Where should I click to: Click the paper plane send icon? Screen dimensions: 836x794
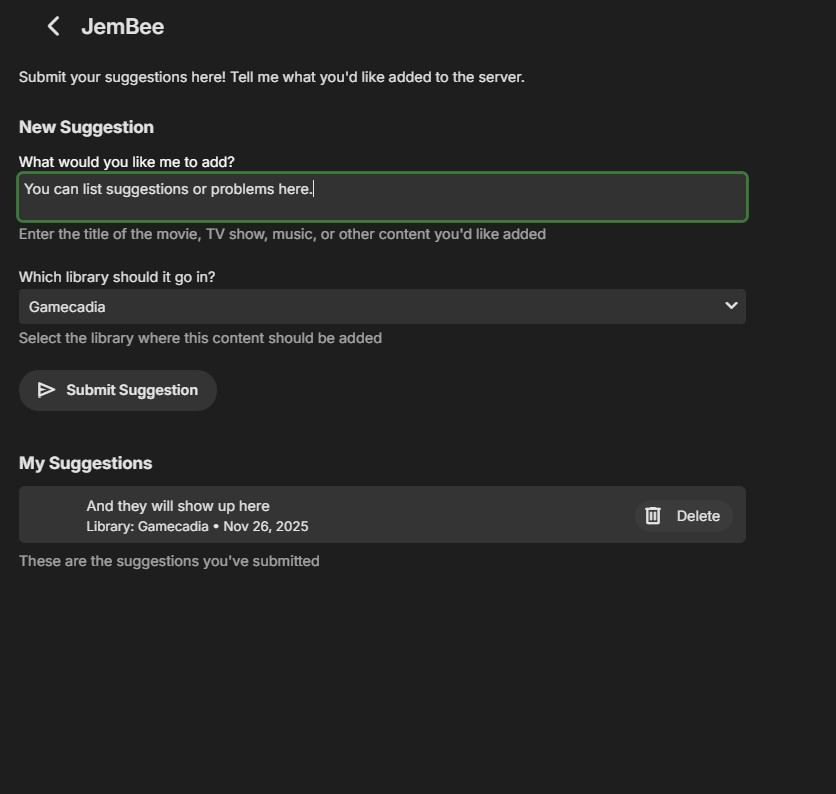point(46,390)
